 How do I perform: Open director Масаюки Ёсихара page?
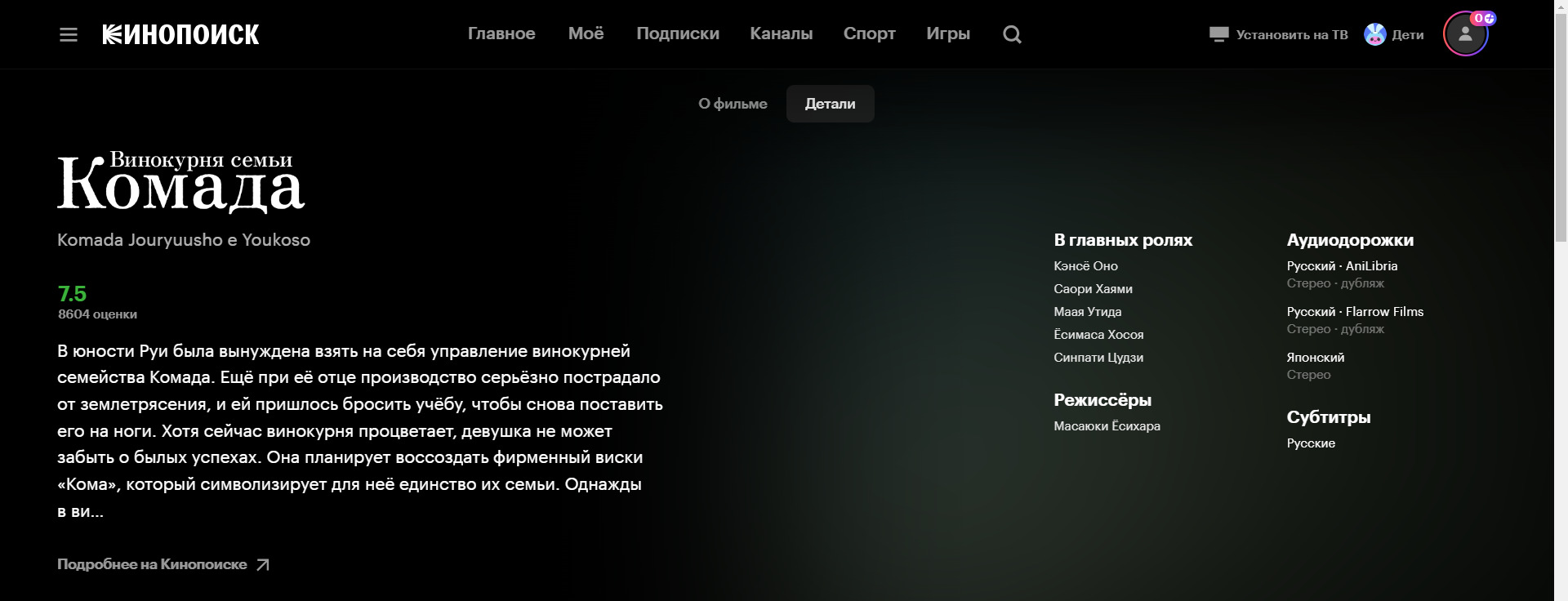[1107, 426]
